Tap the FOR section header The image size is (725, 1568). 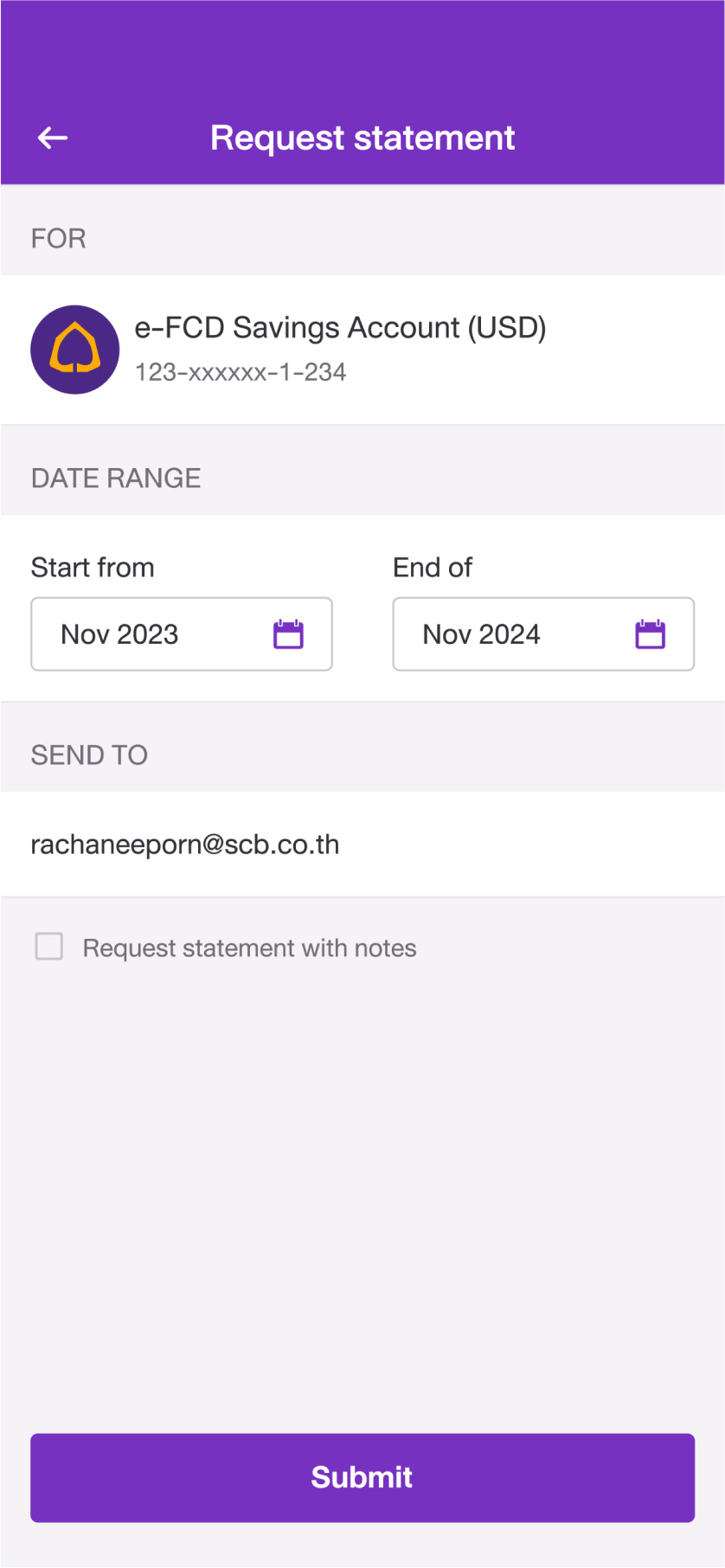58,239
